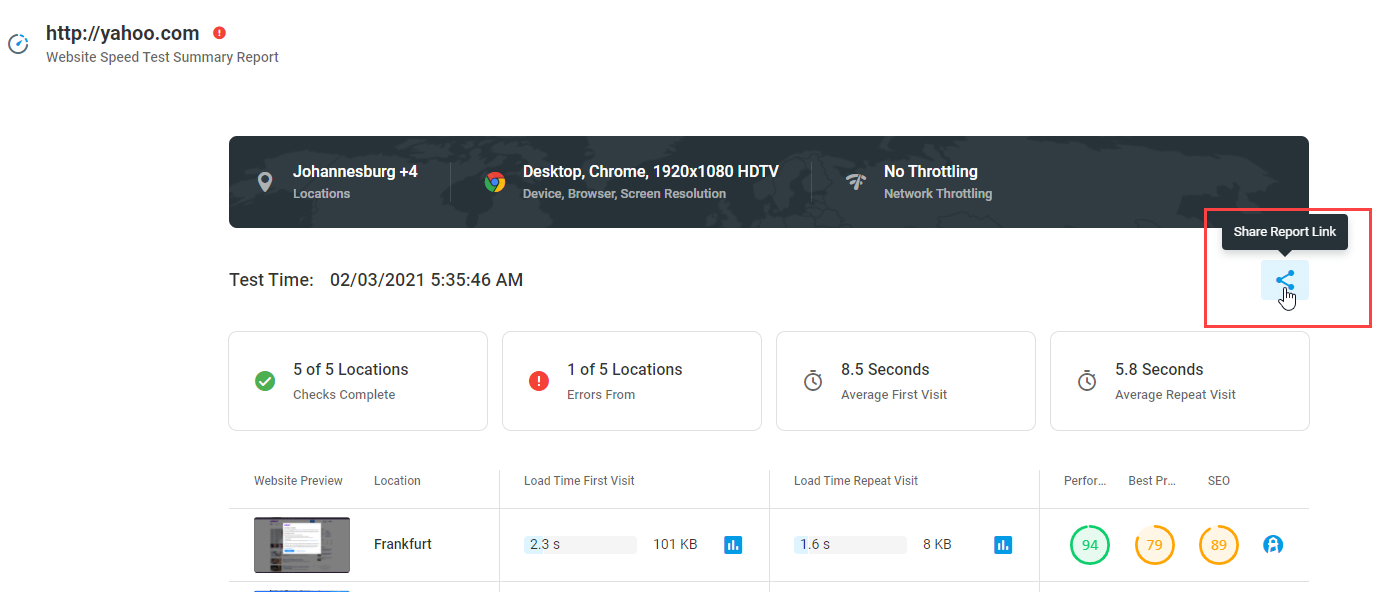
Task: Open the Frankfurt website preview thumbnail
Action: point(302,545)
